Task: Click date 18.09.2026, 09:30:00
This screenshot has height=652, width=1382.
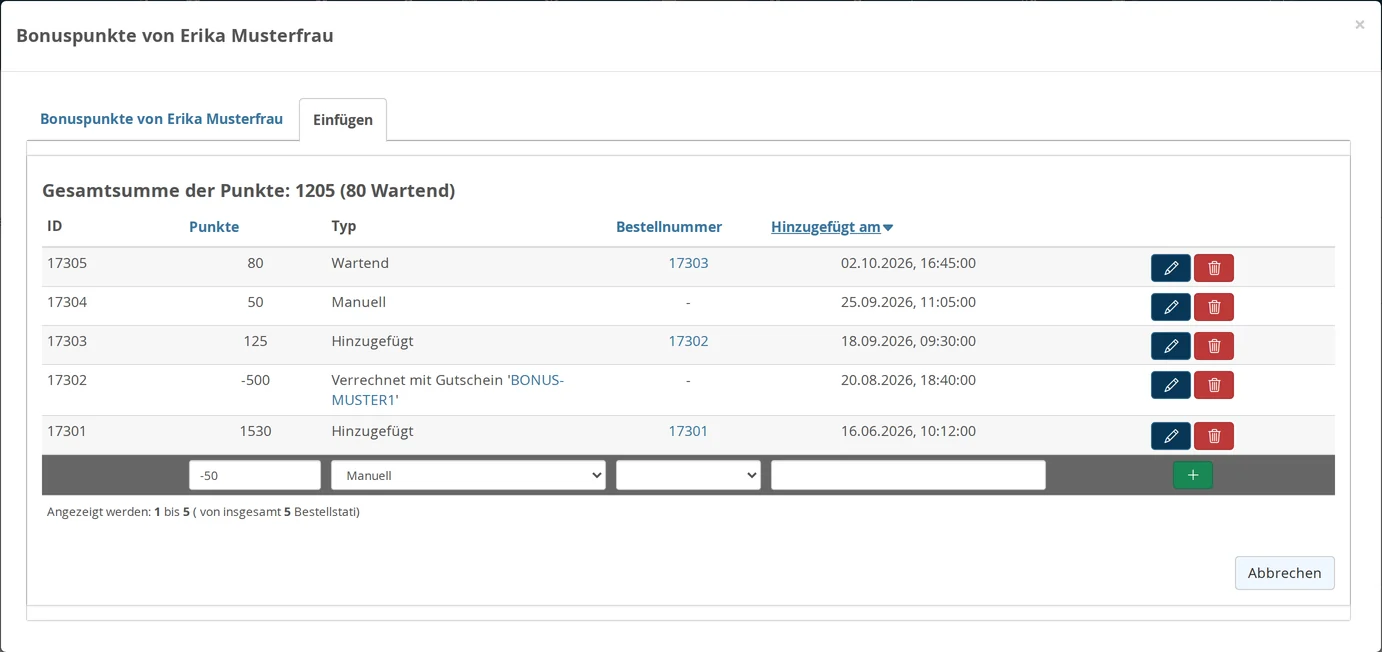Action: [x=908, y=341]
